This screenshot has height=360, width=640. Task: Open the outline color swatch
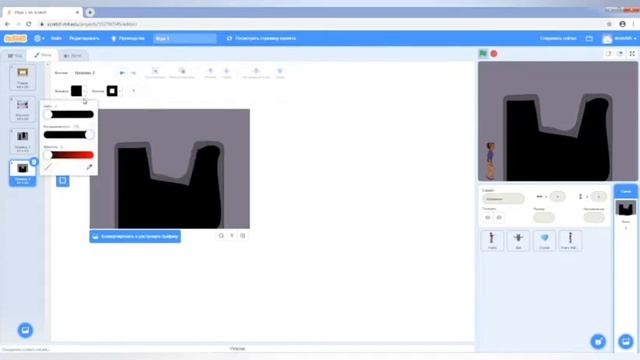112,91
